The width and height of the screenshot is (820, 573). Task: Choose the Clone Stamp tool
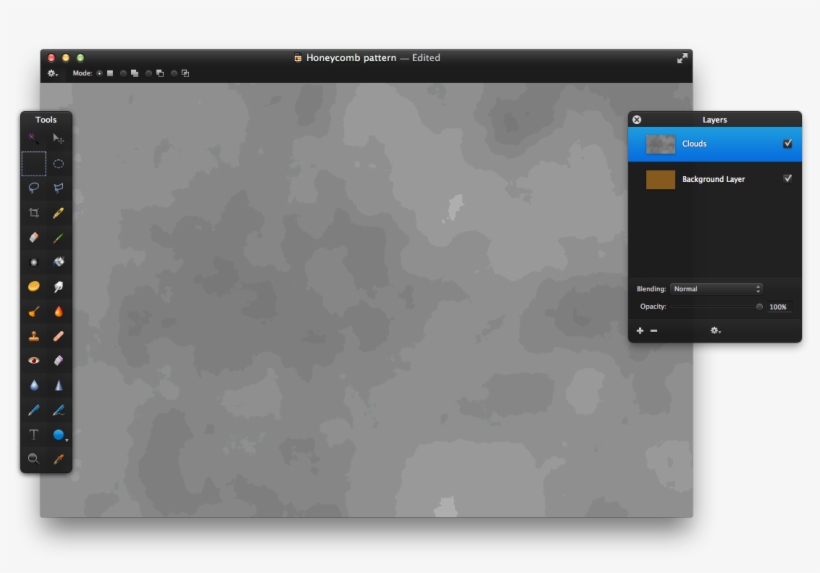click(x=34, y=336)
